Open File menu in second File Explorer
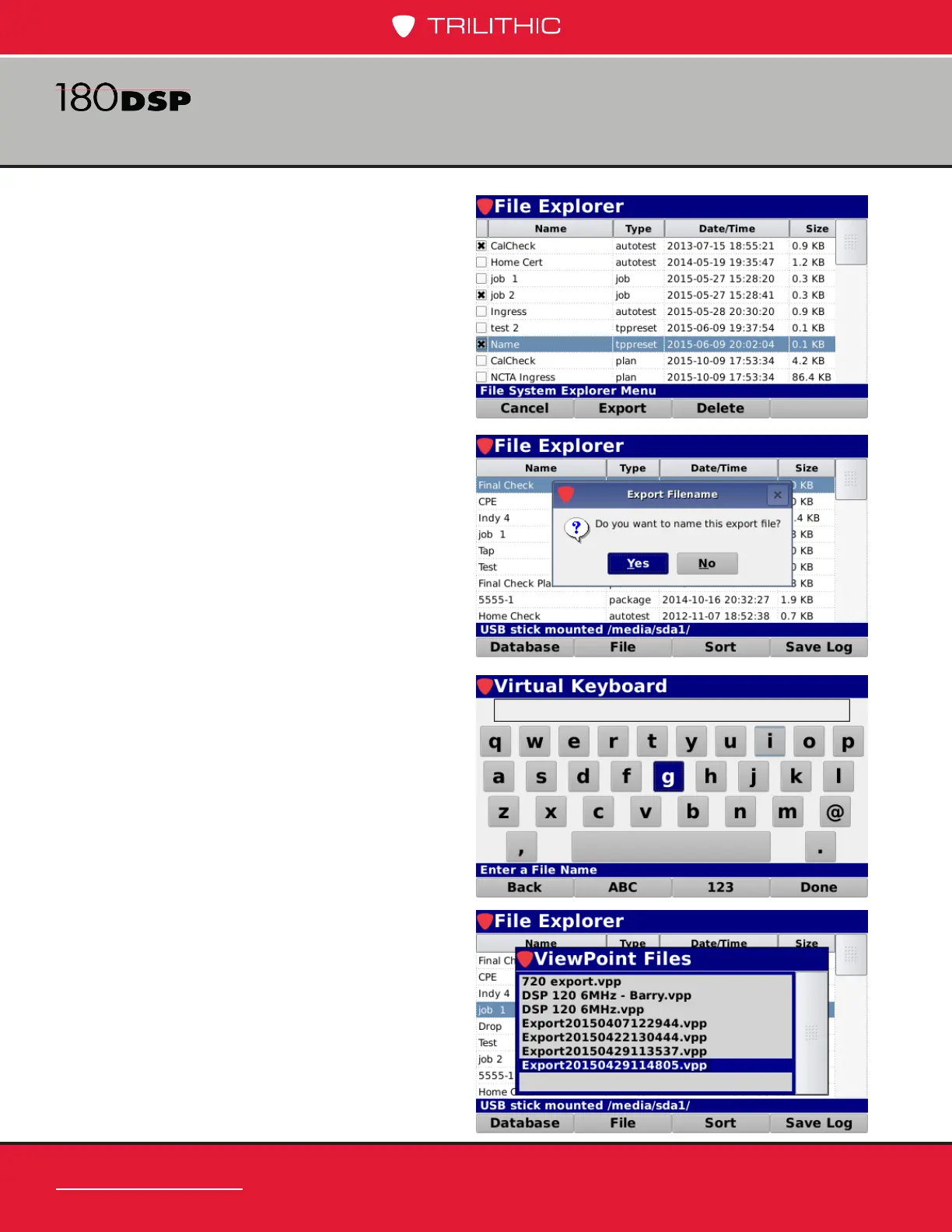The width and height of the screenshot is (952, 1232). pos(622,647)
